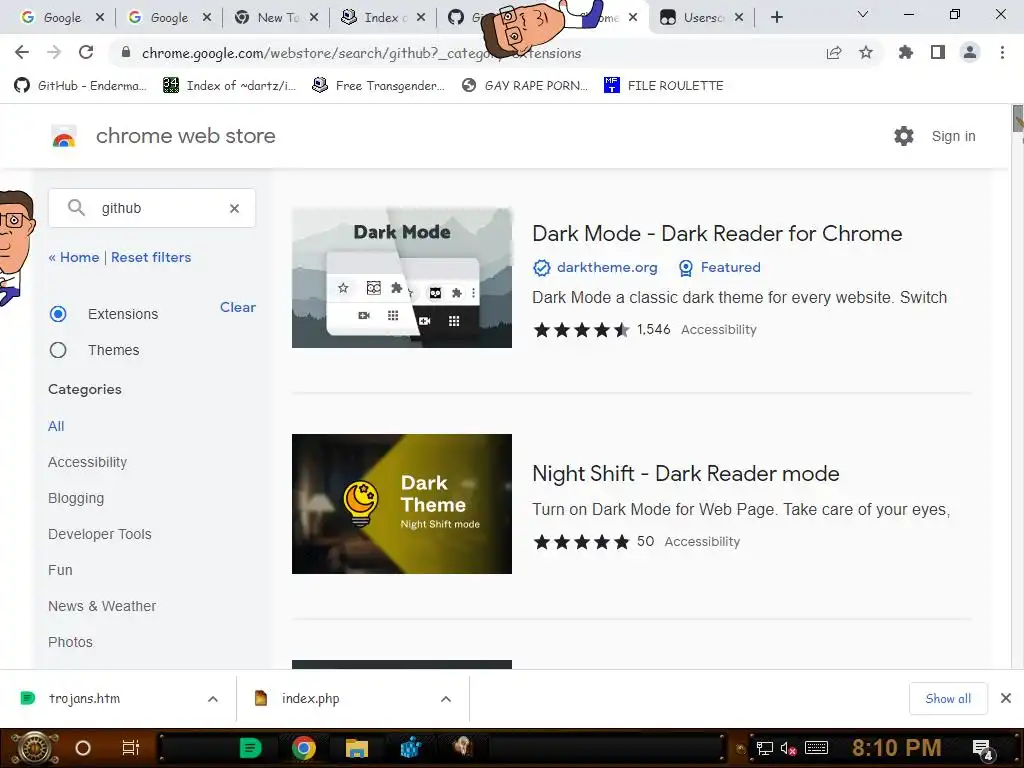The width and height of the screenshot is (1024, 768).
Task: Open File Explorer from the taskbar
Action: [357, 748]
